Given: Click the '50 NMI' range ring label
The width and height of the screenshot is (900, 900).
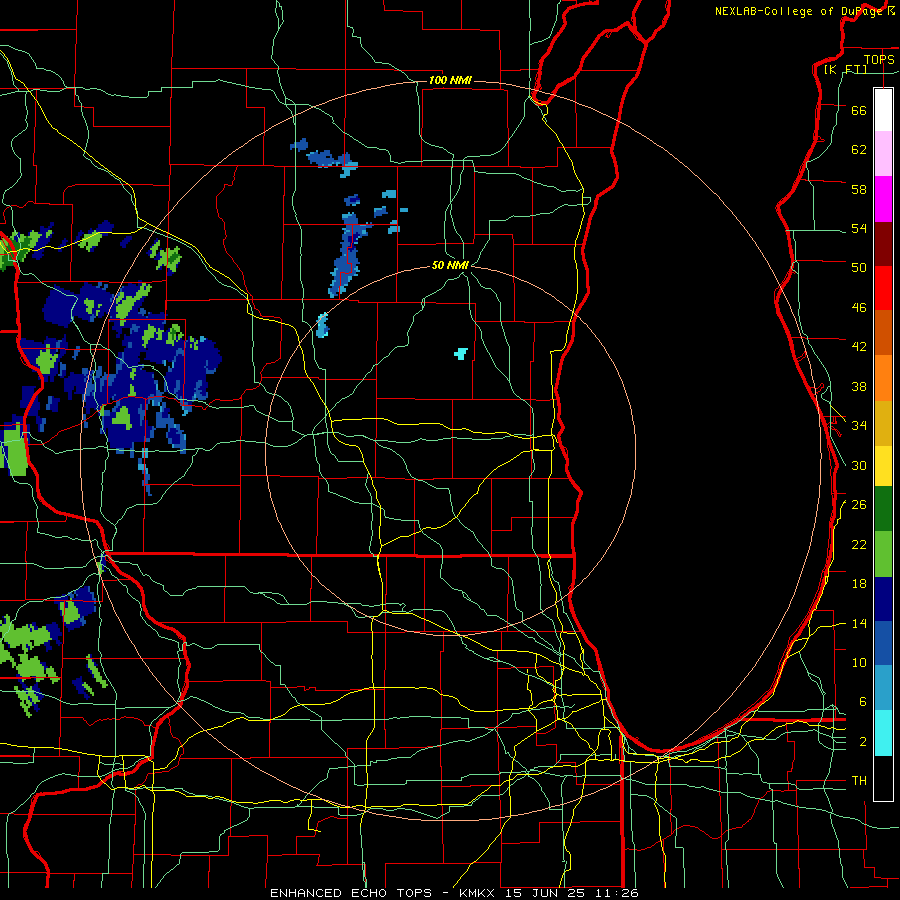Looking at the screenshot, I should [450, 265].
